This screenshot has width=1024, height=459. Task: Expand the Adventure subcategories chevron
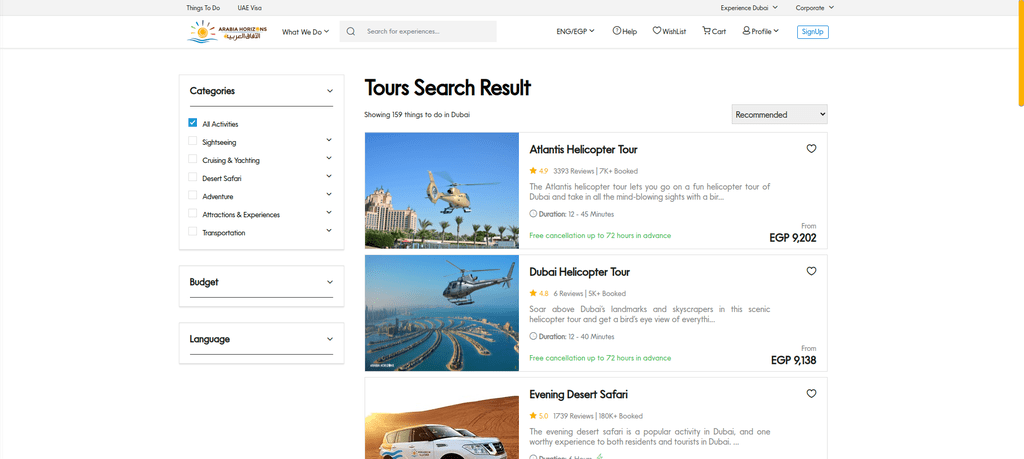329,194
